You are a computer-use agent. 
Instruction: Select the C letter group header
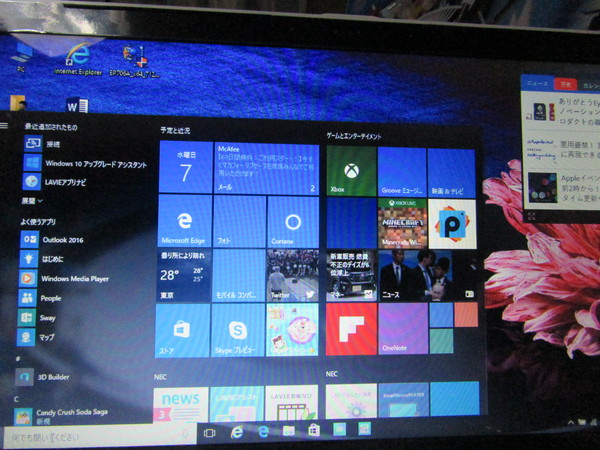click(x=16, y=399)
